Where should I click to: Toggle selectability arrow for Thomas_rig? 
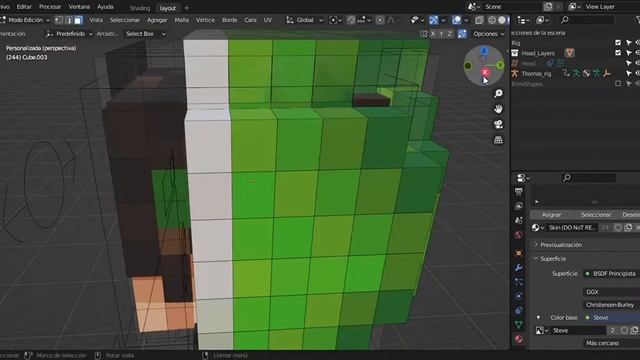point(629,73)
